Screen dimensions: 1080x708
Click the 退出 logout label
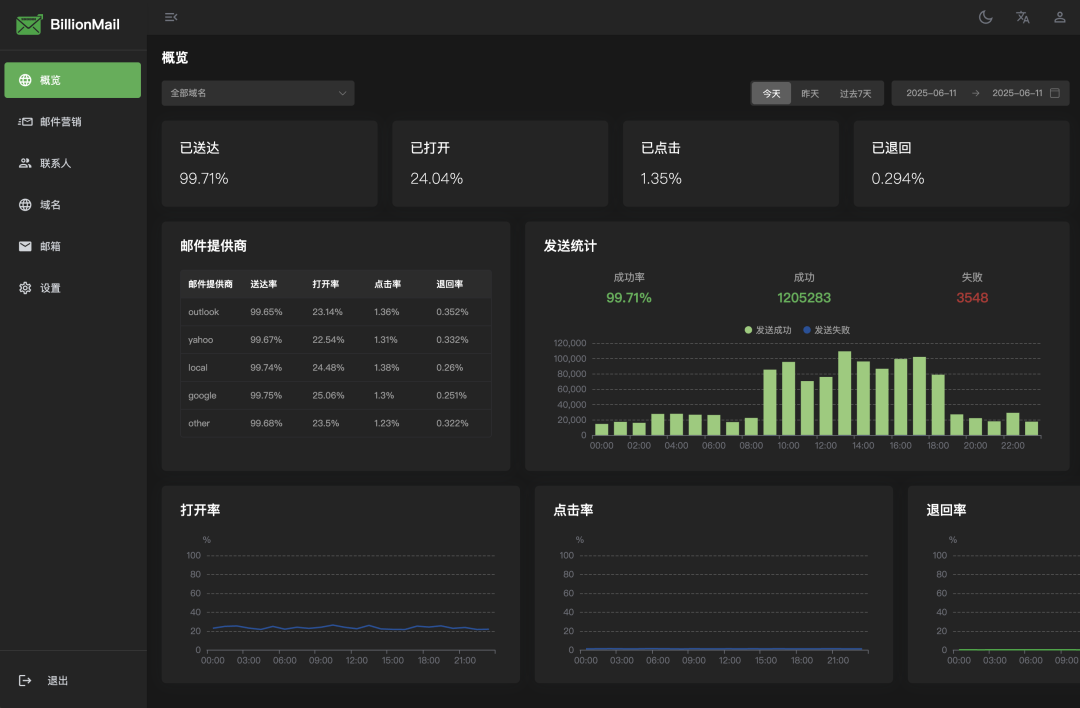pyautogui.click(x=58, y=680)
